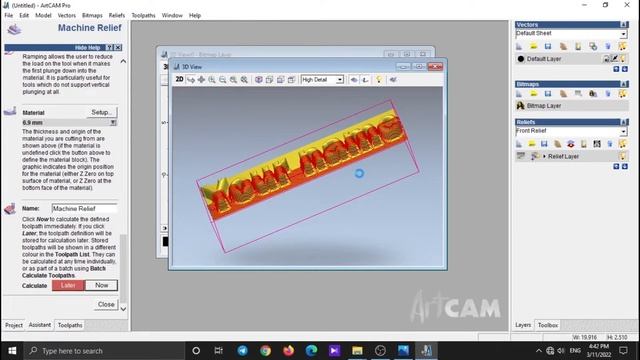
Task: Move Relief Layer down with arrow icon
Action: (624, 167)
